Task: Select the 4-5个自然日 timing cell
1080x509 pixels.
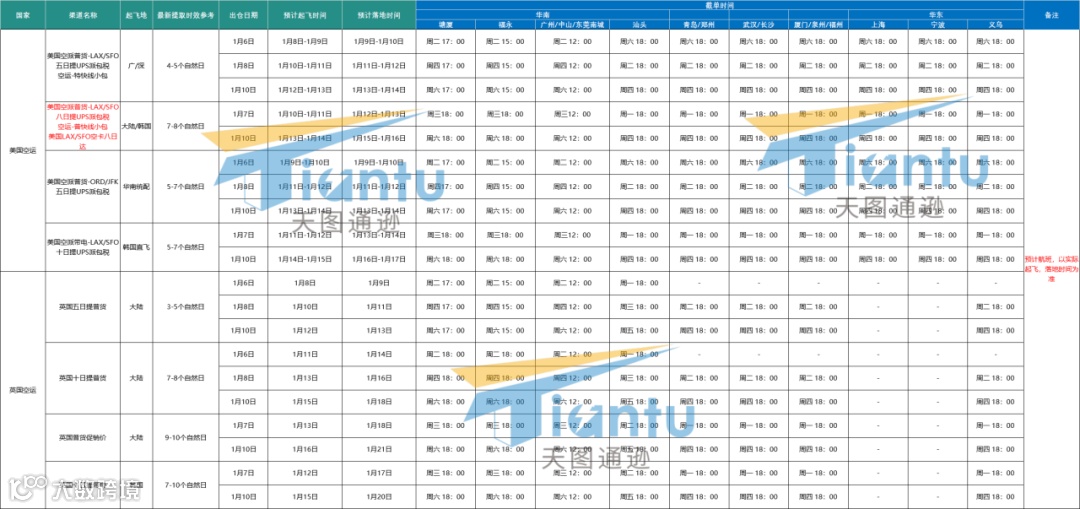Action: [x=185, y=66]
